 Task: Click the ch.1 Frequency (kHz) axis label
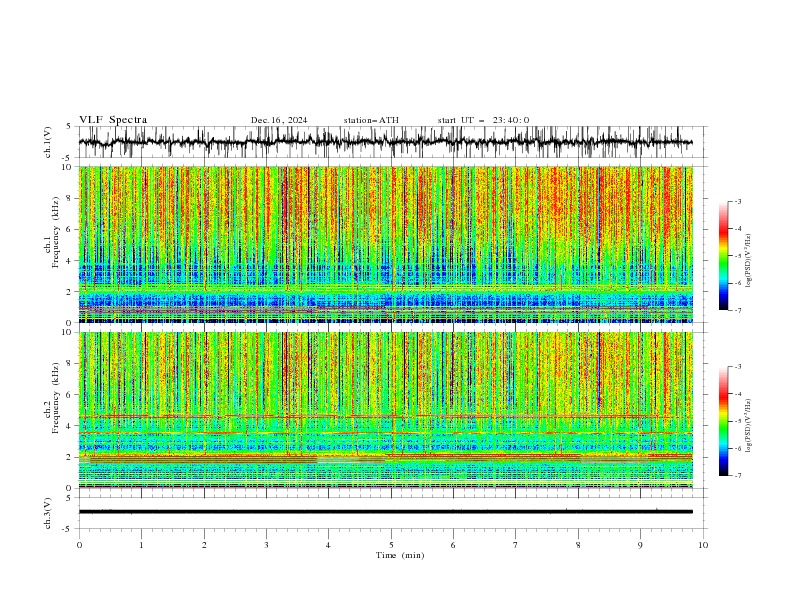(52, 232)
